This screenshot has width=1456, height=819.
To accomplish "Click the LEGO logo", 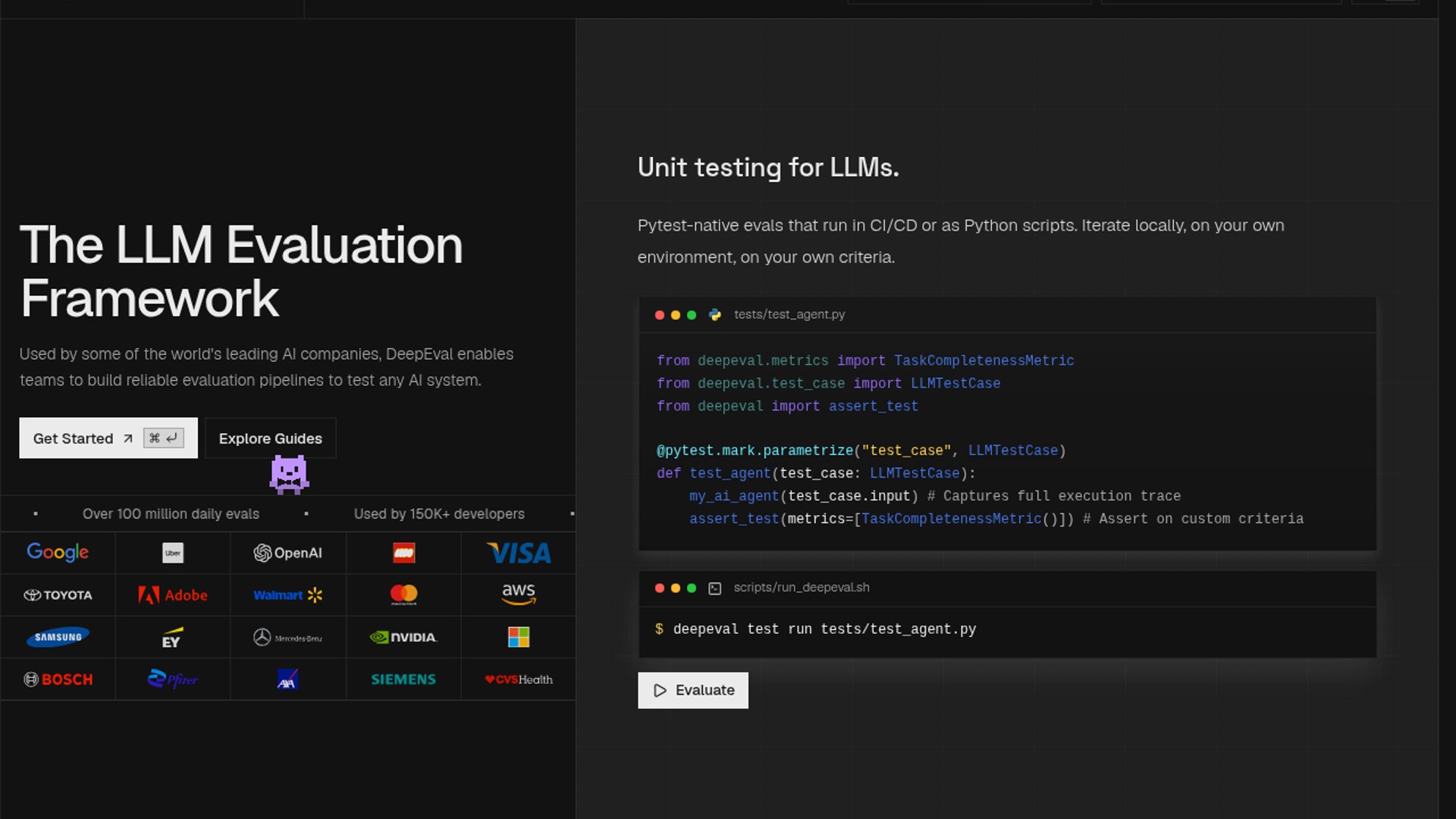I will point(403,553).
